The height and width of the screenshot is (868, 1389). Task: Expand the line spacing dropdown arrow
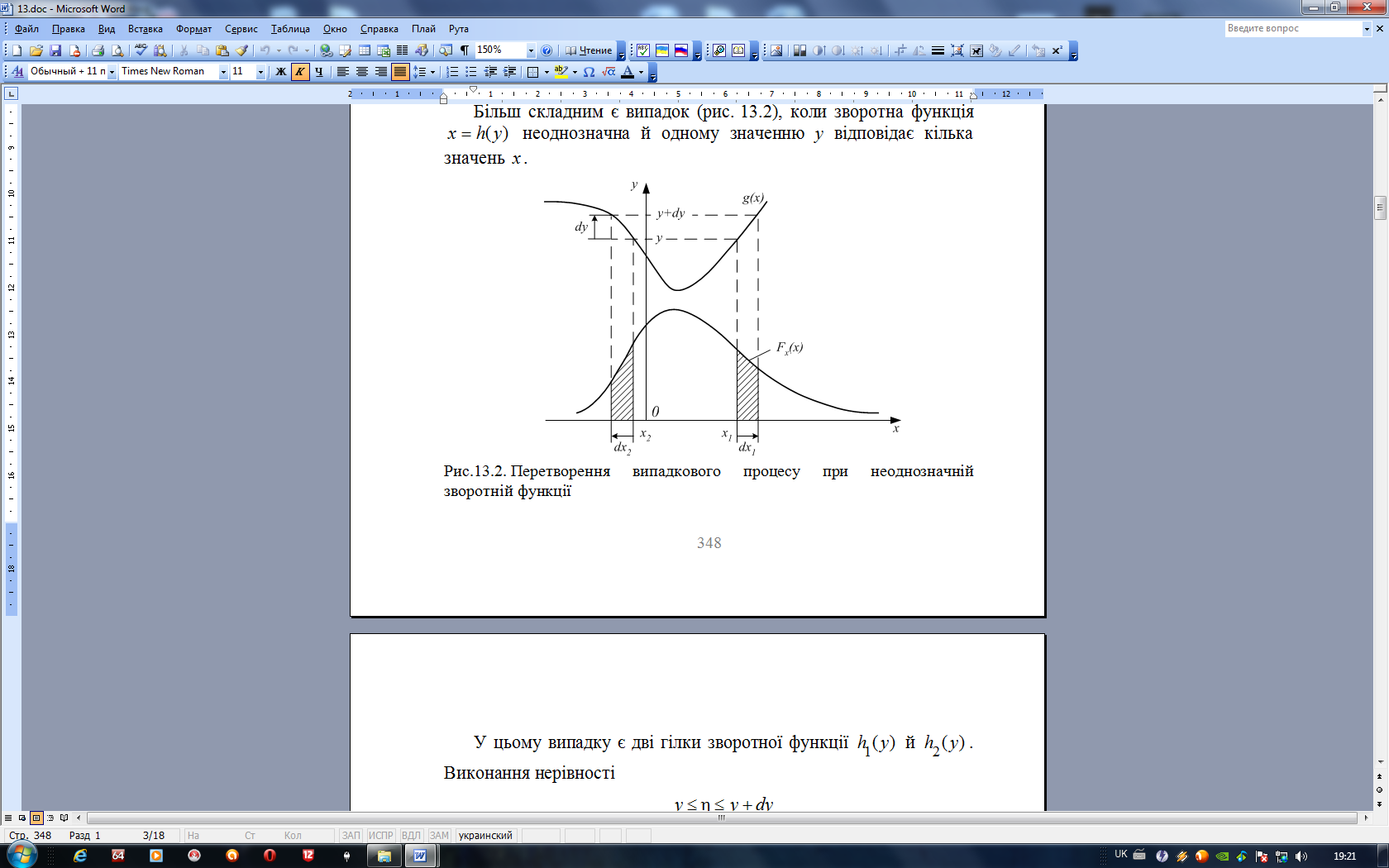point(432,72)
